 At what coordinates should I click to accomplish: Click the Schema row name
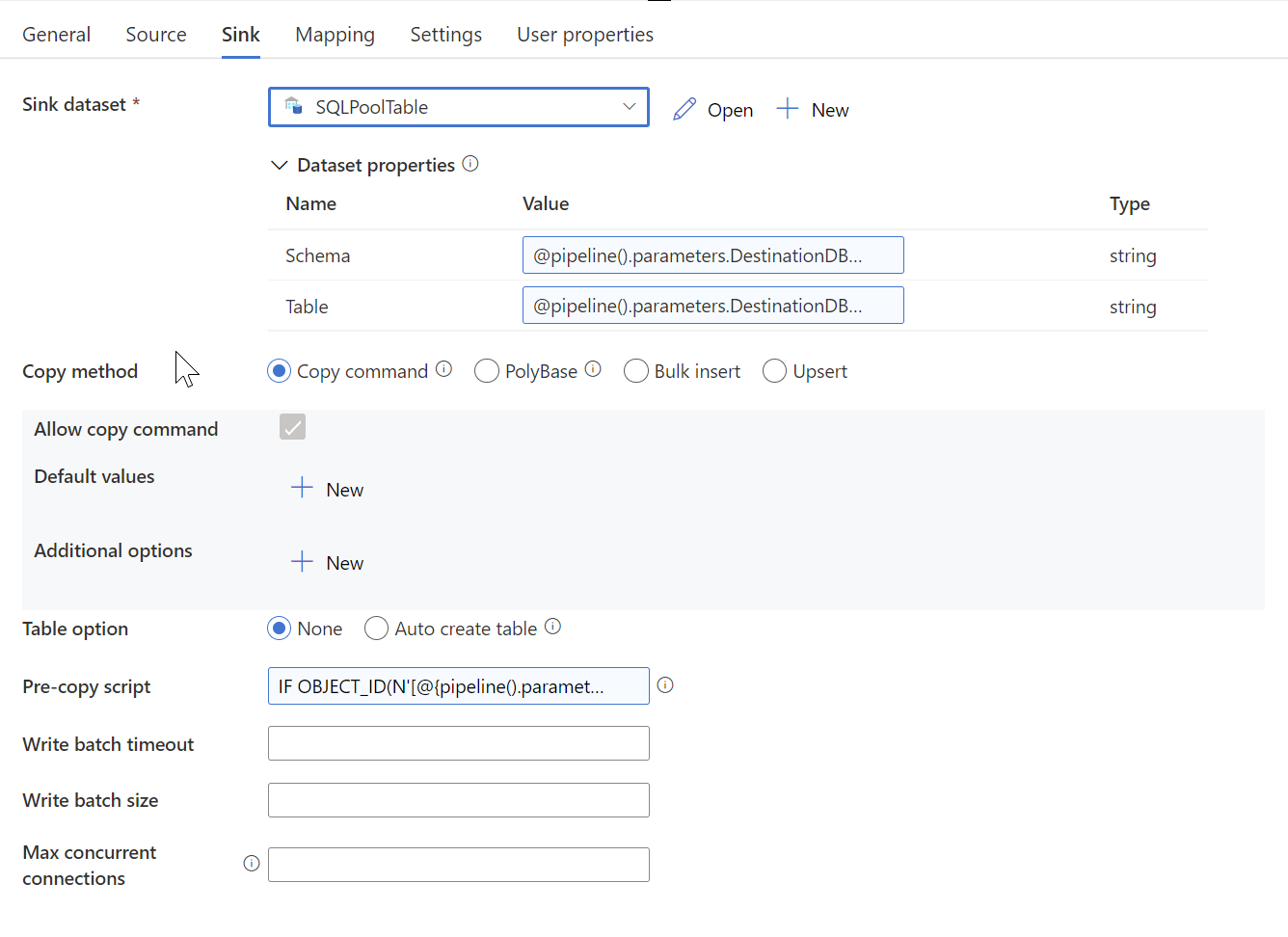tap(317, 255)
